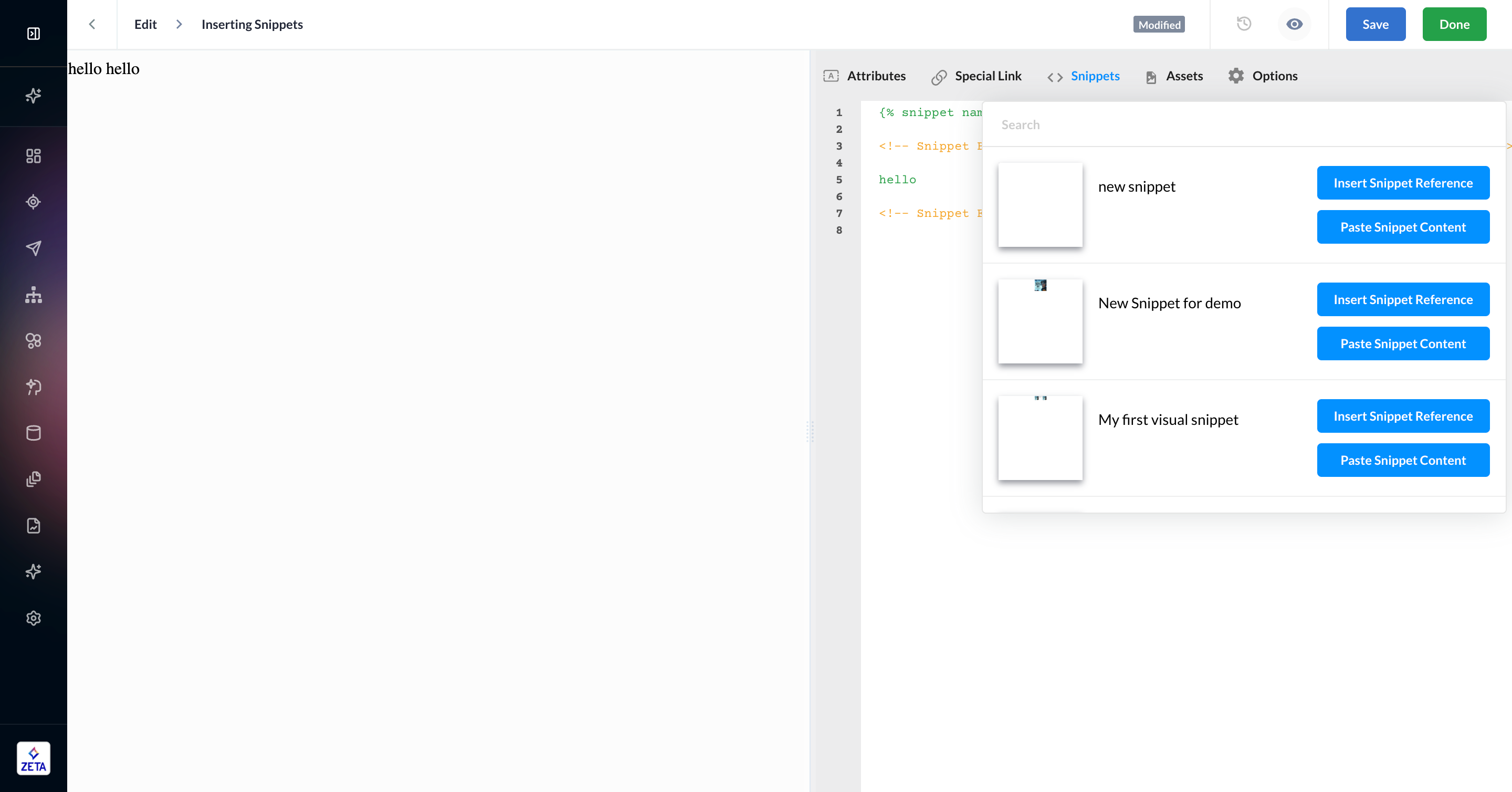Expand the collapsed sidebar panel icon
The width and height of the screenshot is (1512, 792).
34,34
